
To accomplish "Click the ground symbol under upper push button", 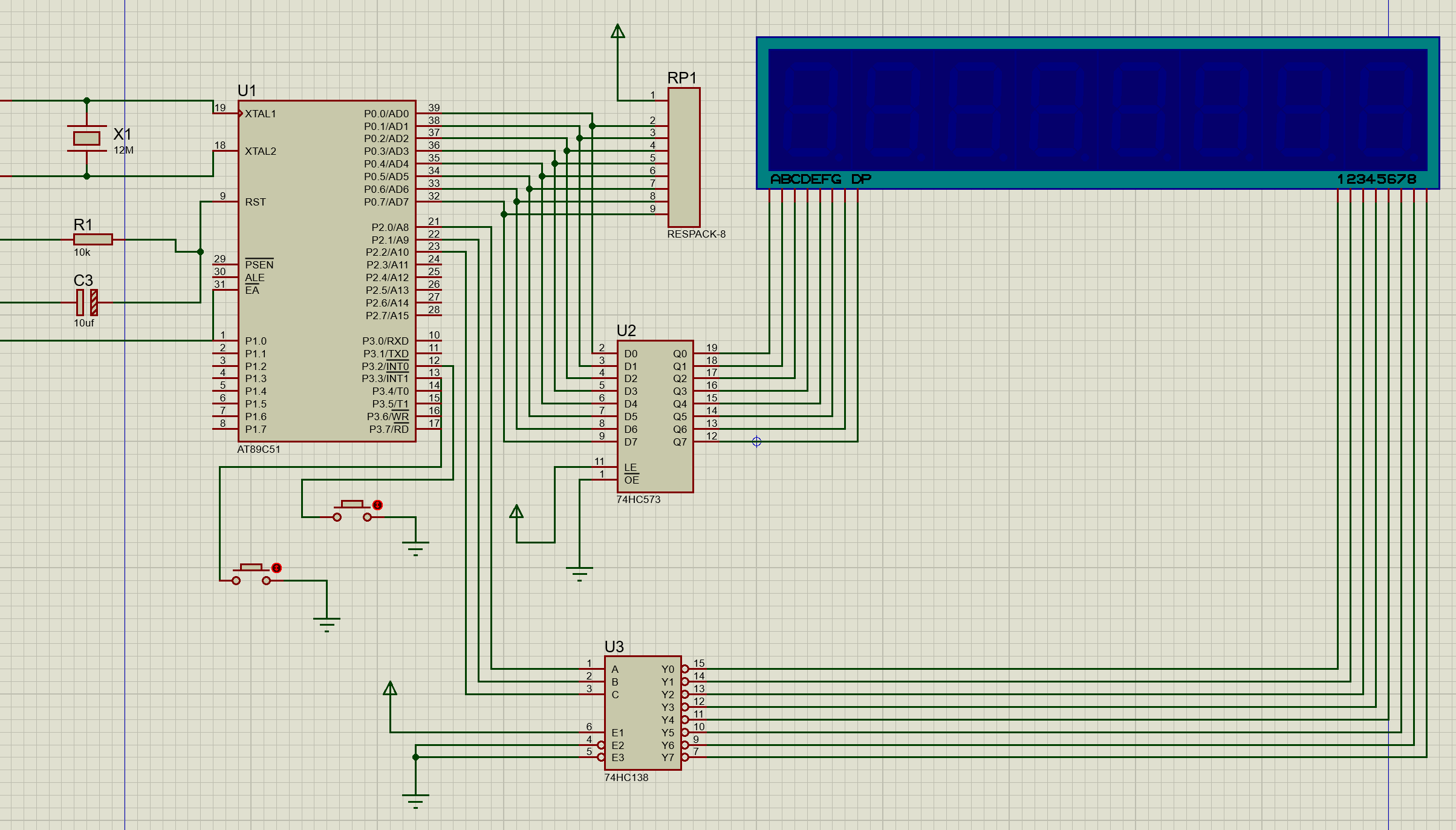I will pos(415,548).
